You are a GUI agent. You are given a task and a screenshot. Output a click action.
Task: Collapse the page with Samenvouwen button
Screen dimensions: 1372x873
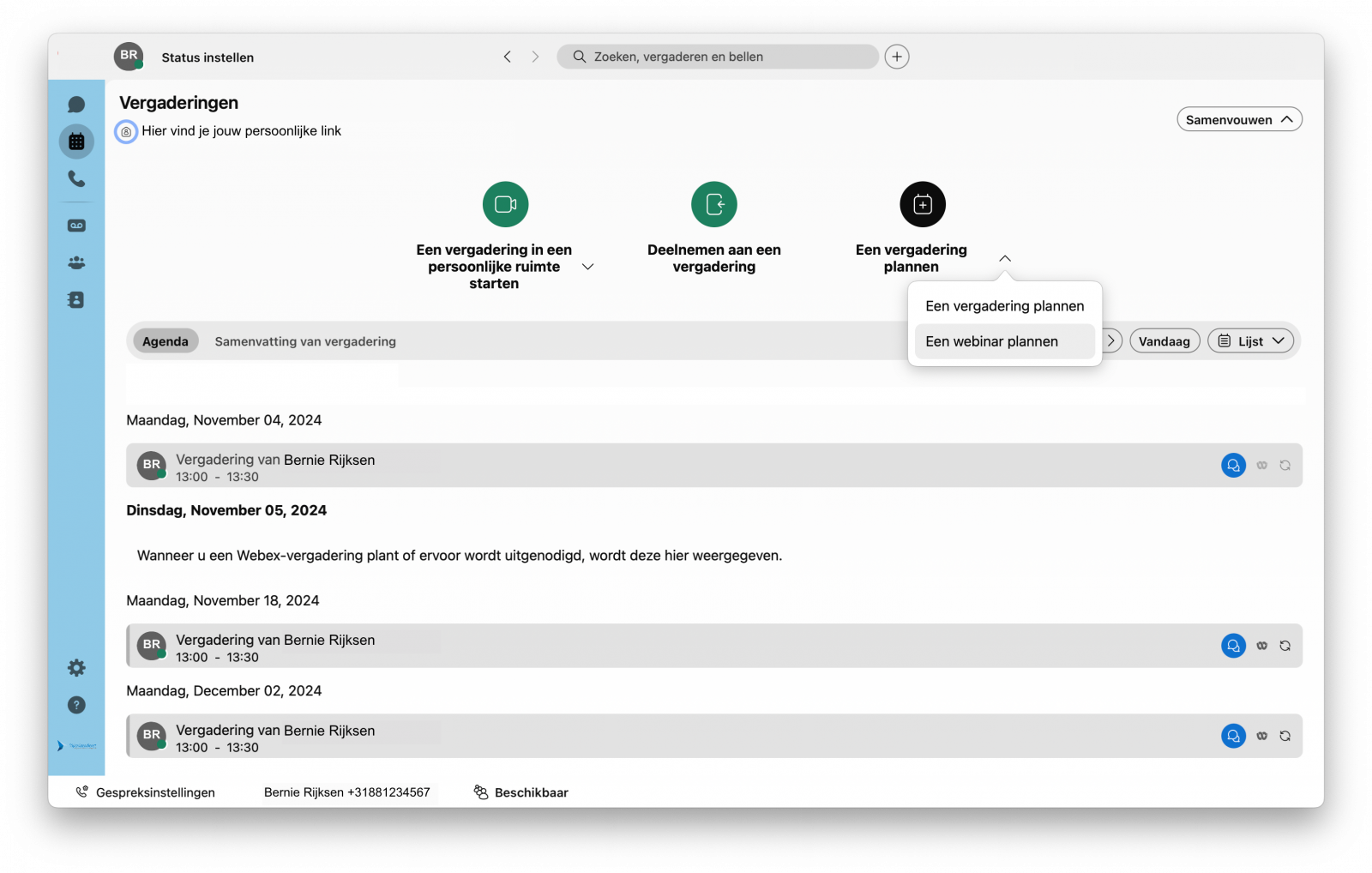(x=1238, y=119)
